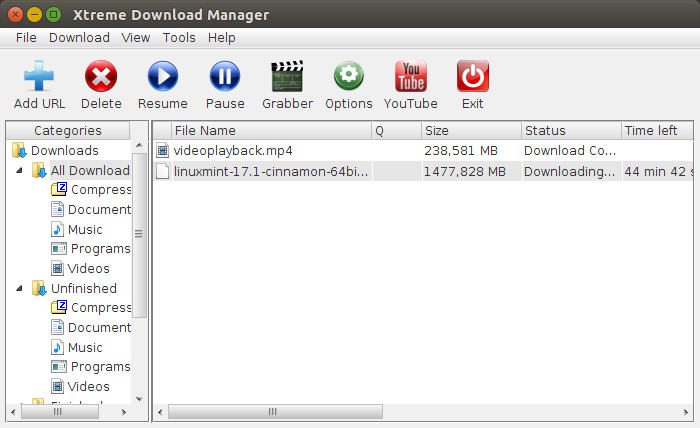The width and height of the screenshot is (700, 428).
Task: Click the All Downloads folder icon
Action: (x=39, y=170)
